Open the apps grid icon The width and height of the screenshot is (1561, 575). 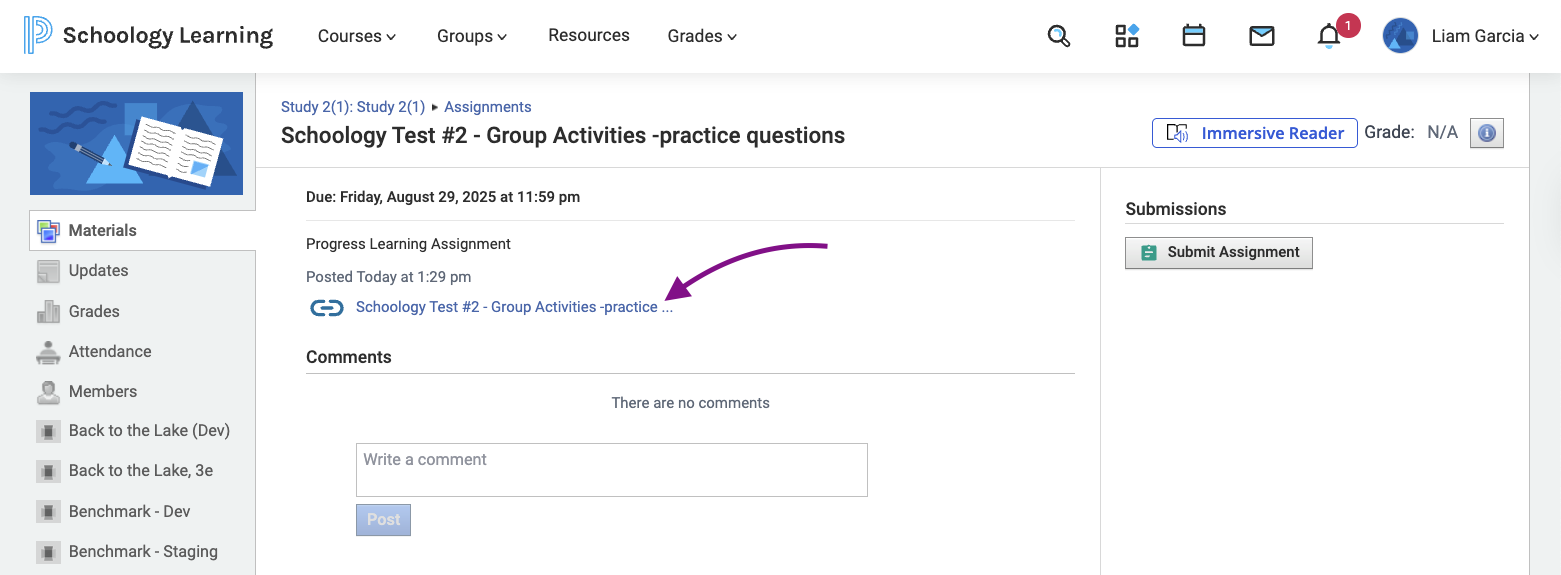(x=1127, y=36)
